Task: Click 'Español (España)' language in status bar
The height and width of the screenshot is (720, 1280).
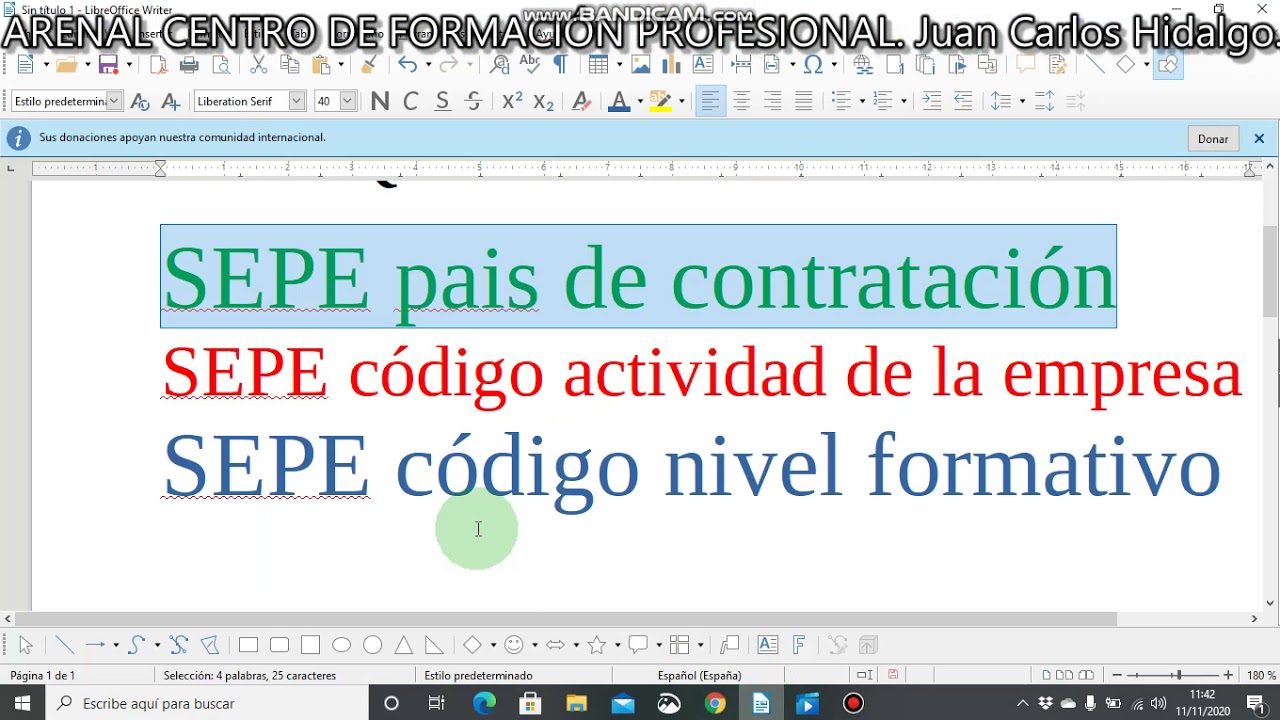Action: point(699,675)
